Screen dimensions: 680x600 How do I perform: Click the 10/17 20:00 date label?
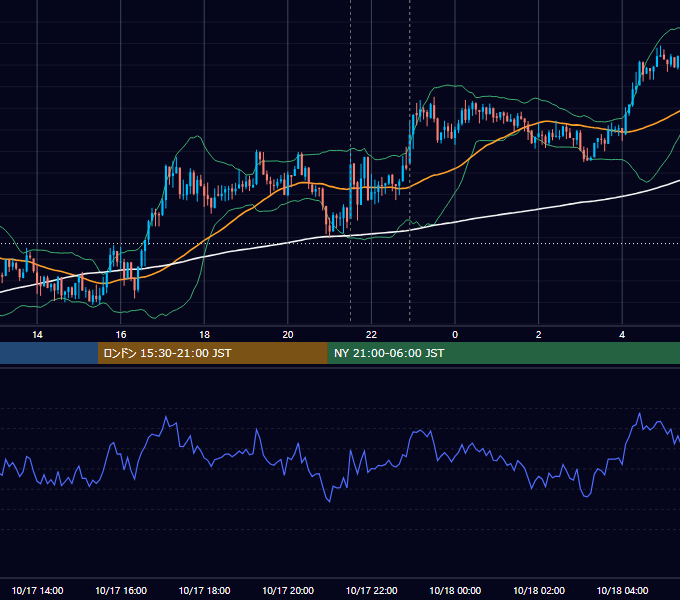click(288, 590)
